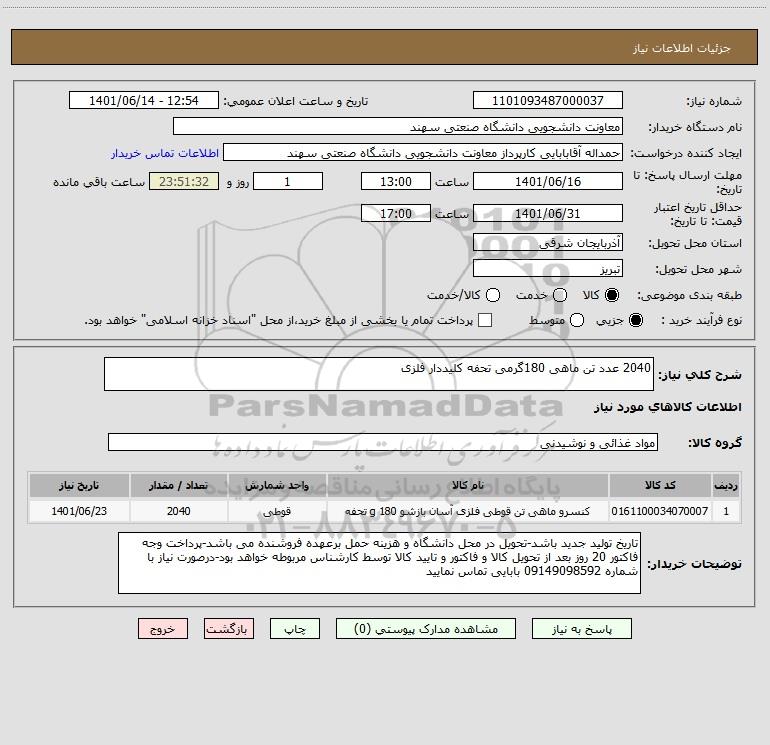This screenshot has height=745, width=770.
Task: Click the پاسخ به نیاز button
Action: [x=581, y=629]
